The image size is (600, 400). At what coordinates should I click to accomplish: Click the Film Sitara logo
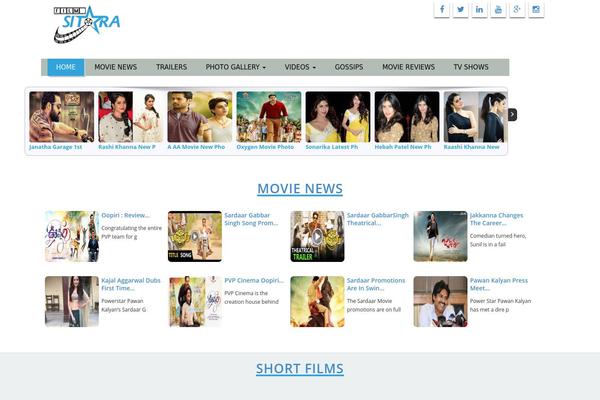[86, 24]
